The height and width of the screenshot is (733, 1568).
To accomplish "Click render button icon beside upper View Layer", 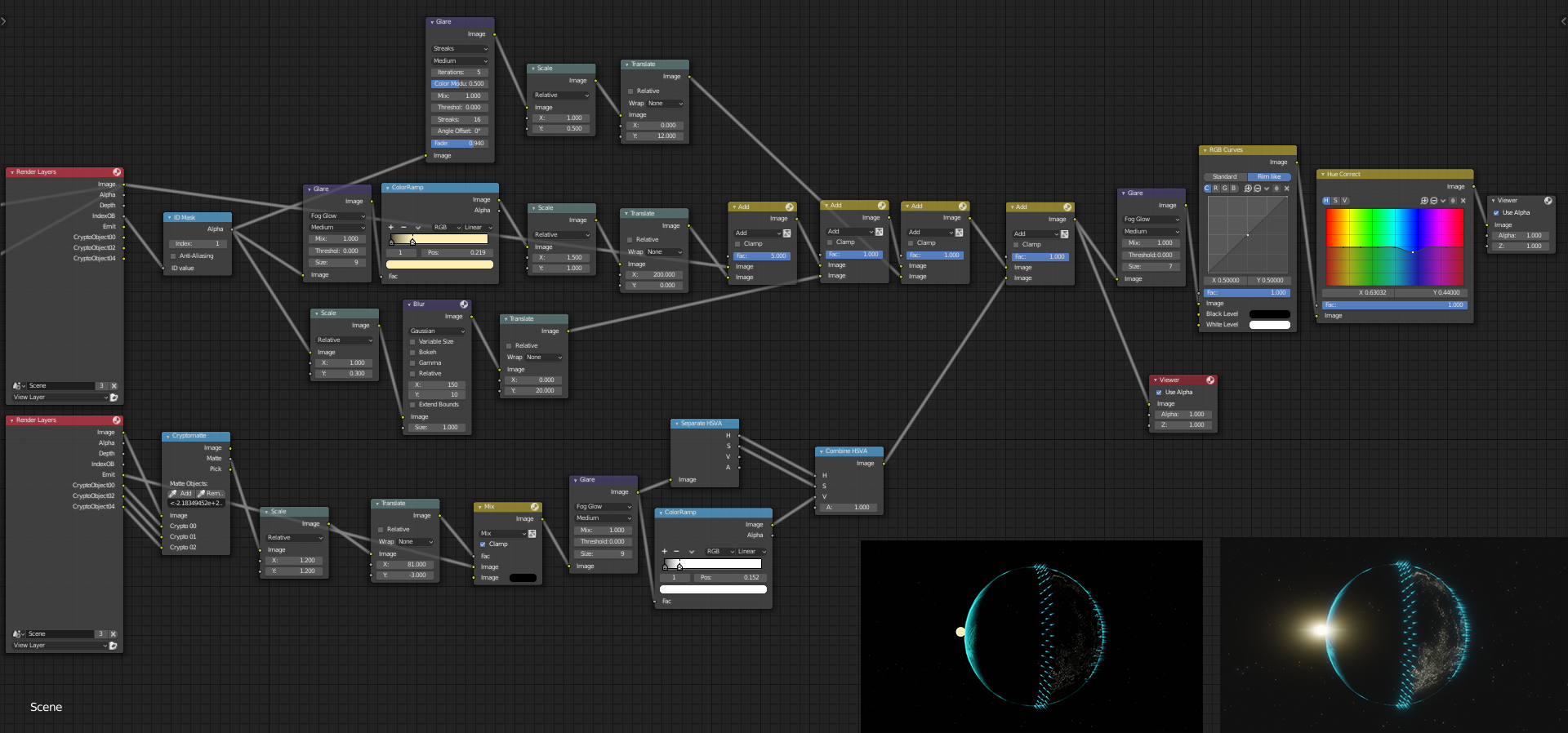I will [114, 398].
